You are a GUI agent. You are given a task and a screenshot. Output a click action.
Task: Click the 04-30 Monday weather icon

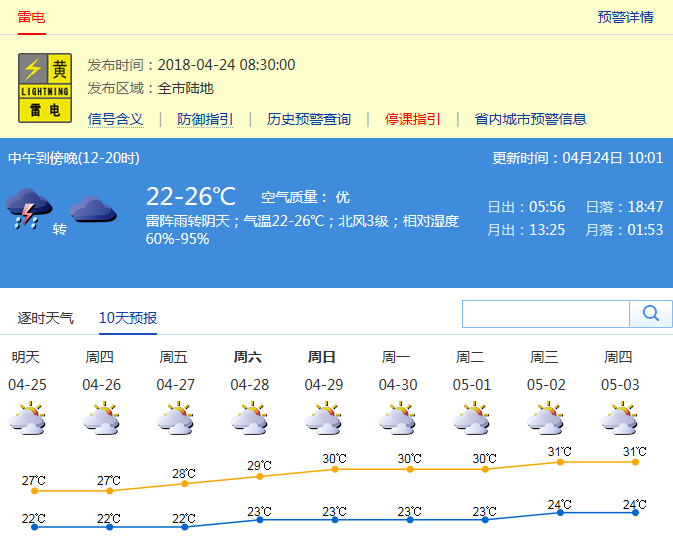coord(397,418)
